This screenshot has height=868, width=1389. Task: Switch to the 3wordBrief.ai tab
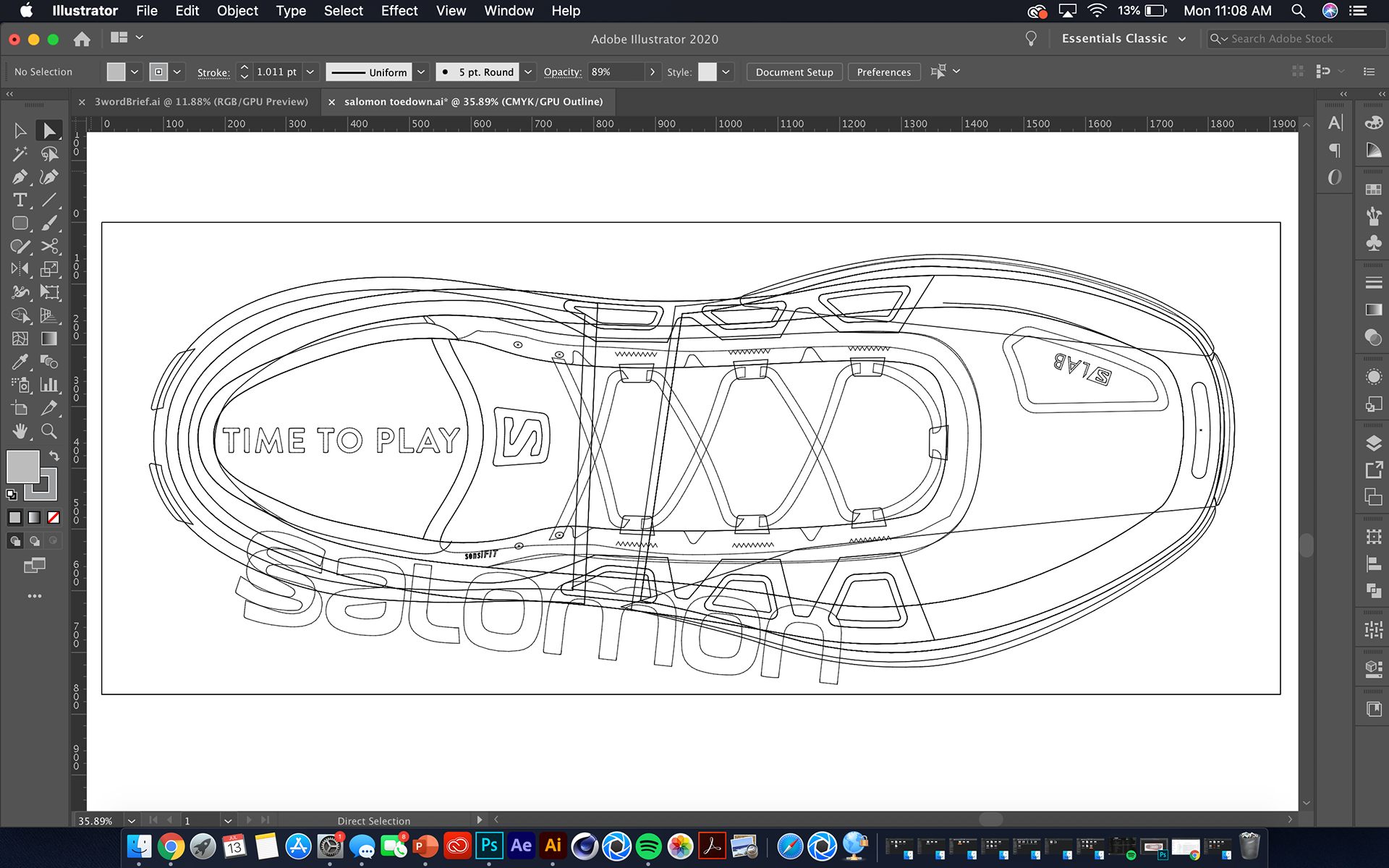click(x=201, y=102)
